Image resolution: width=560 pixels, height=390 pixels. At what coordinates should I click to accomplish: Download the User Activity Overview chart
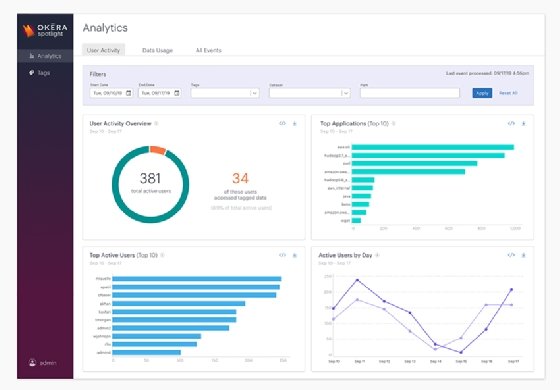295,124
